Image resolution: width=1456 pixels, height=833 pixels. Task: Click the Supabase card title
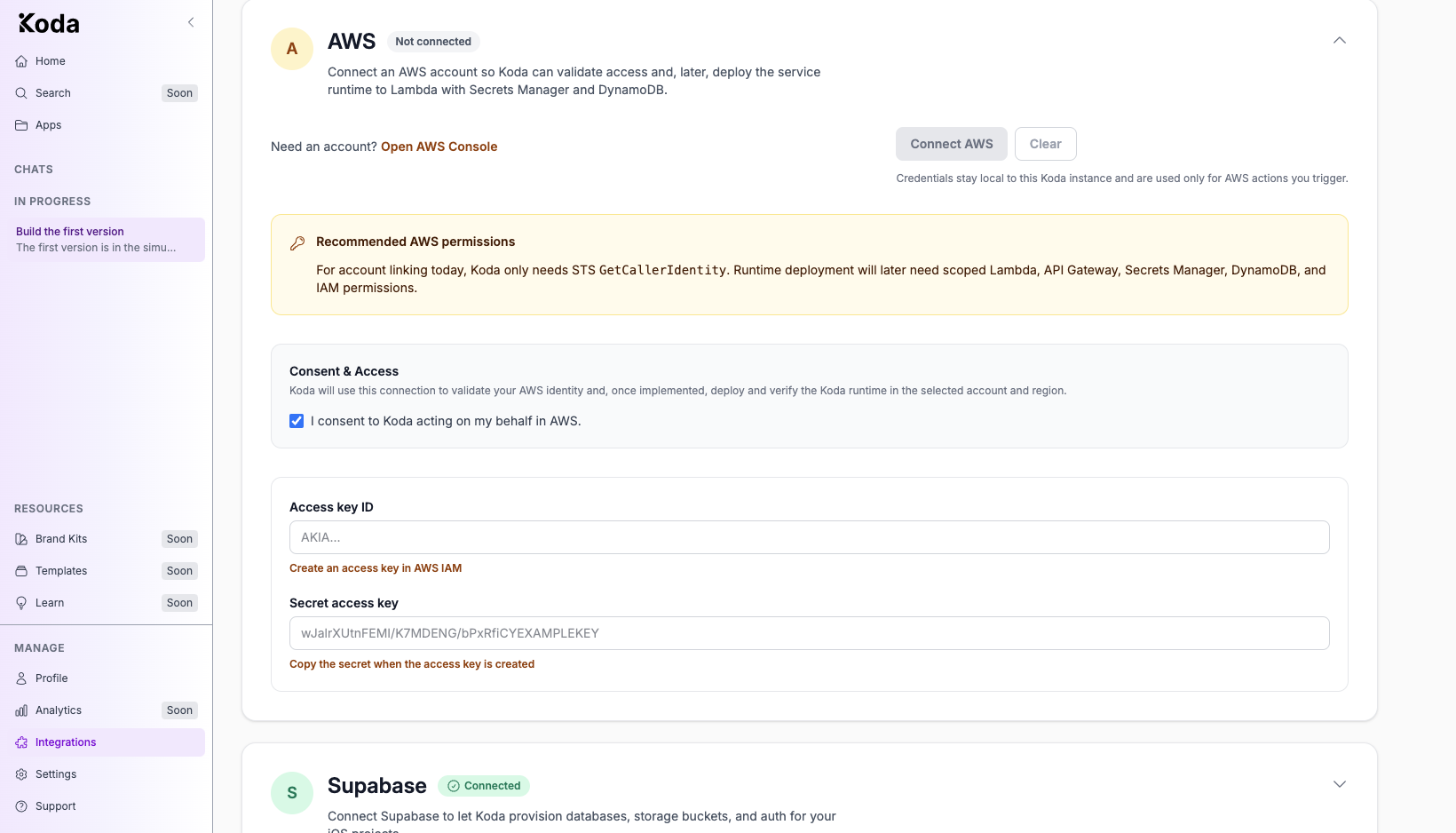(377, 786)
